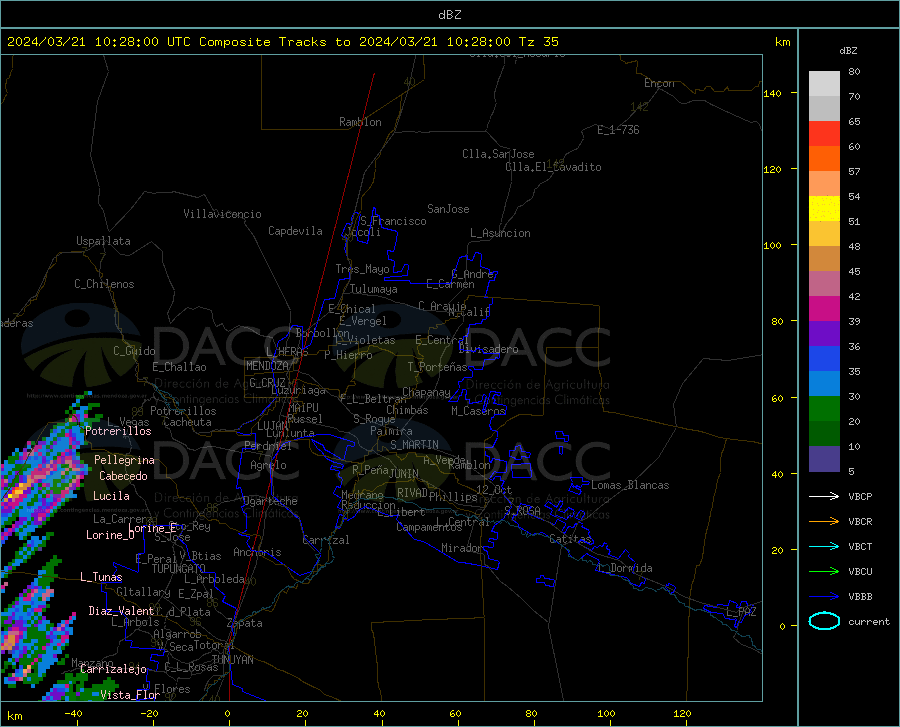Click the Carrizal map label
The image size is (900, 727).
[326, 540]
